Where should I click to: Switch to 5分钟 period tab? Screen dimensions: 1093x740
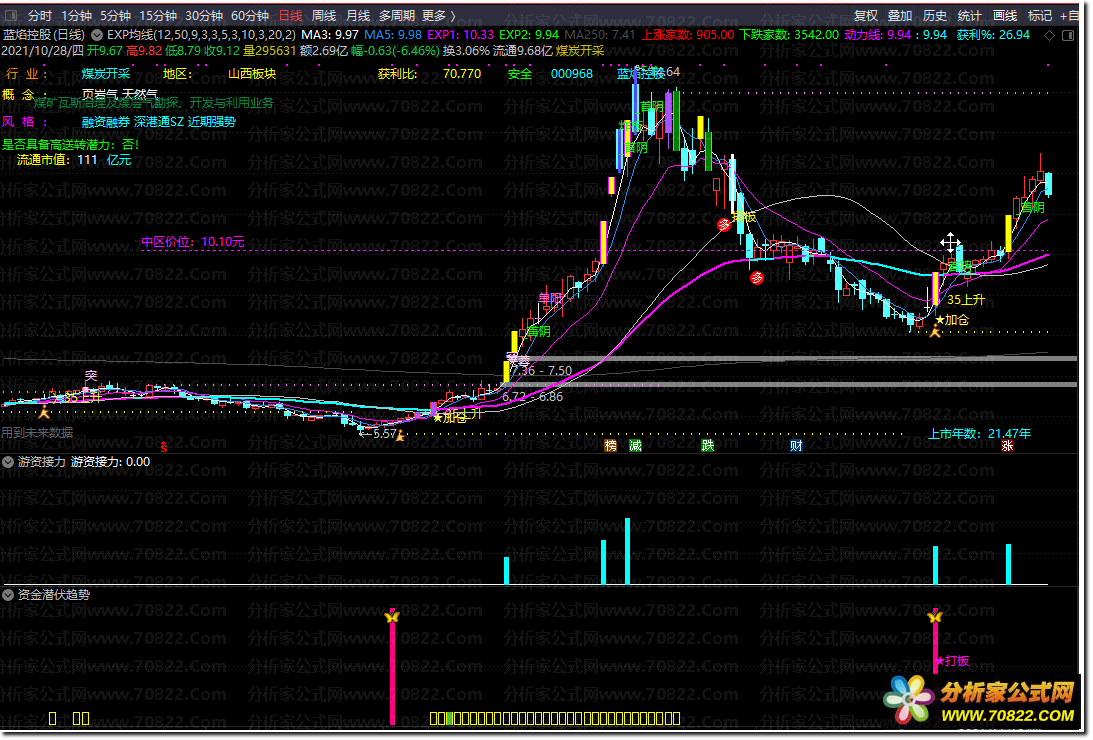(x=115, y=15)
